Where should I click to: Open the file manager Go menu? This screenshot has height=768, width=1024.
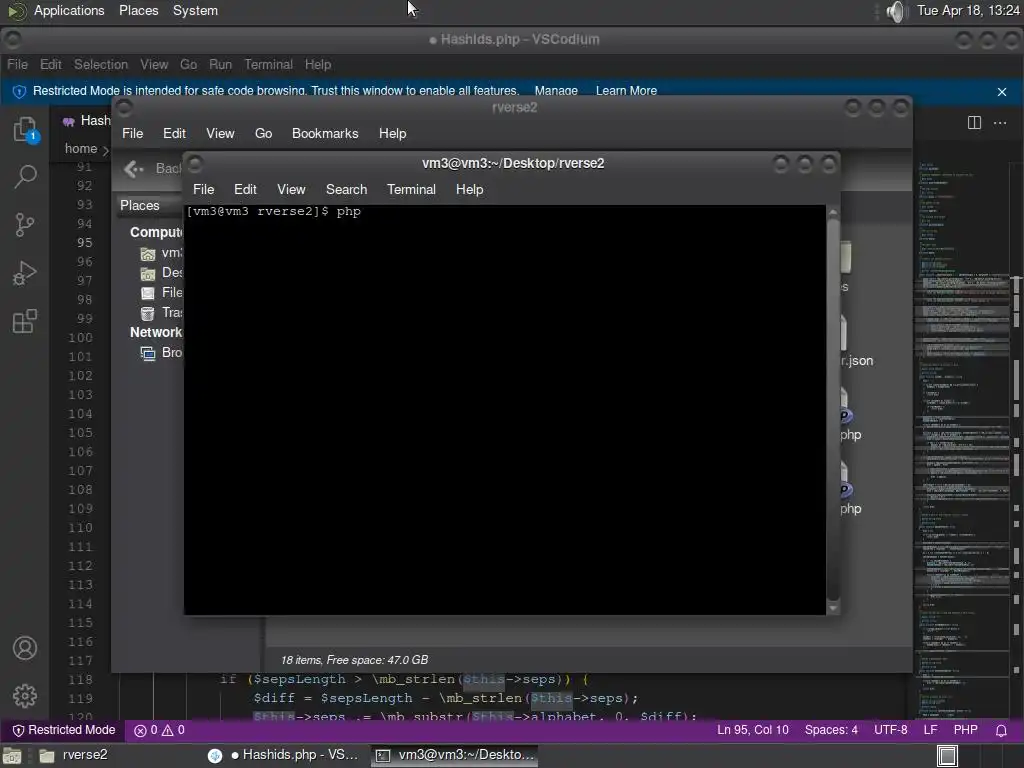263,133
